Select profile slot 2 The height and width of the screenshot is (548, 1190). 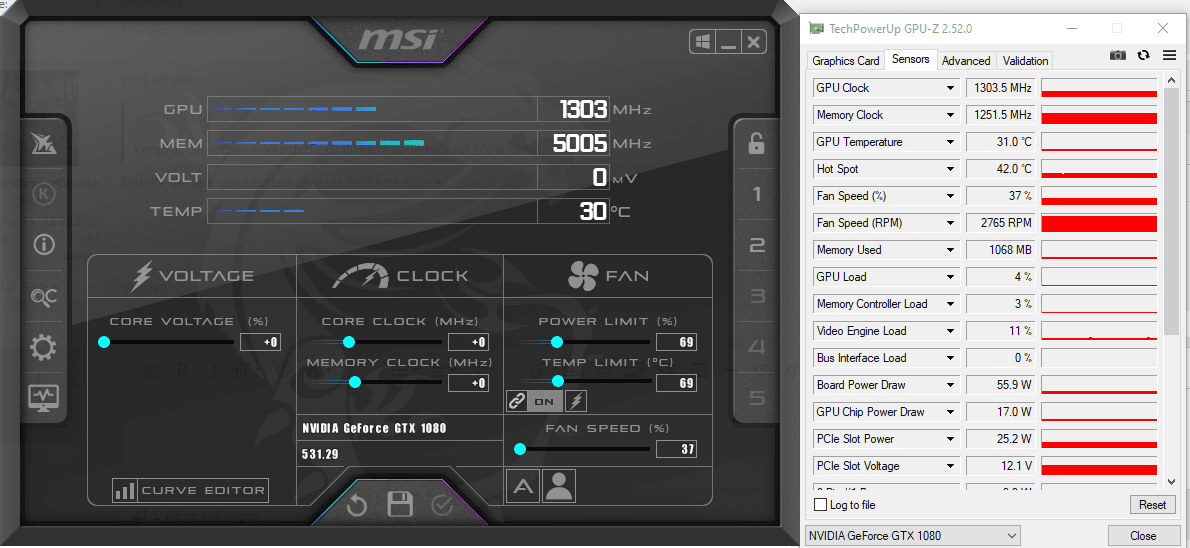tap(756, 245)
